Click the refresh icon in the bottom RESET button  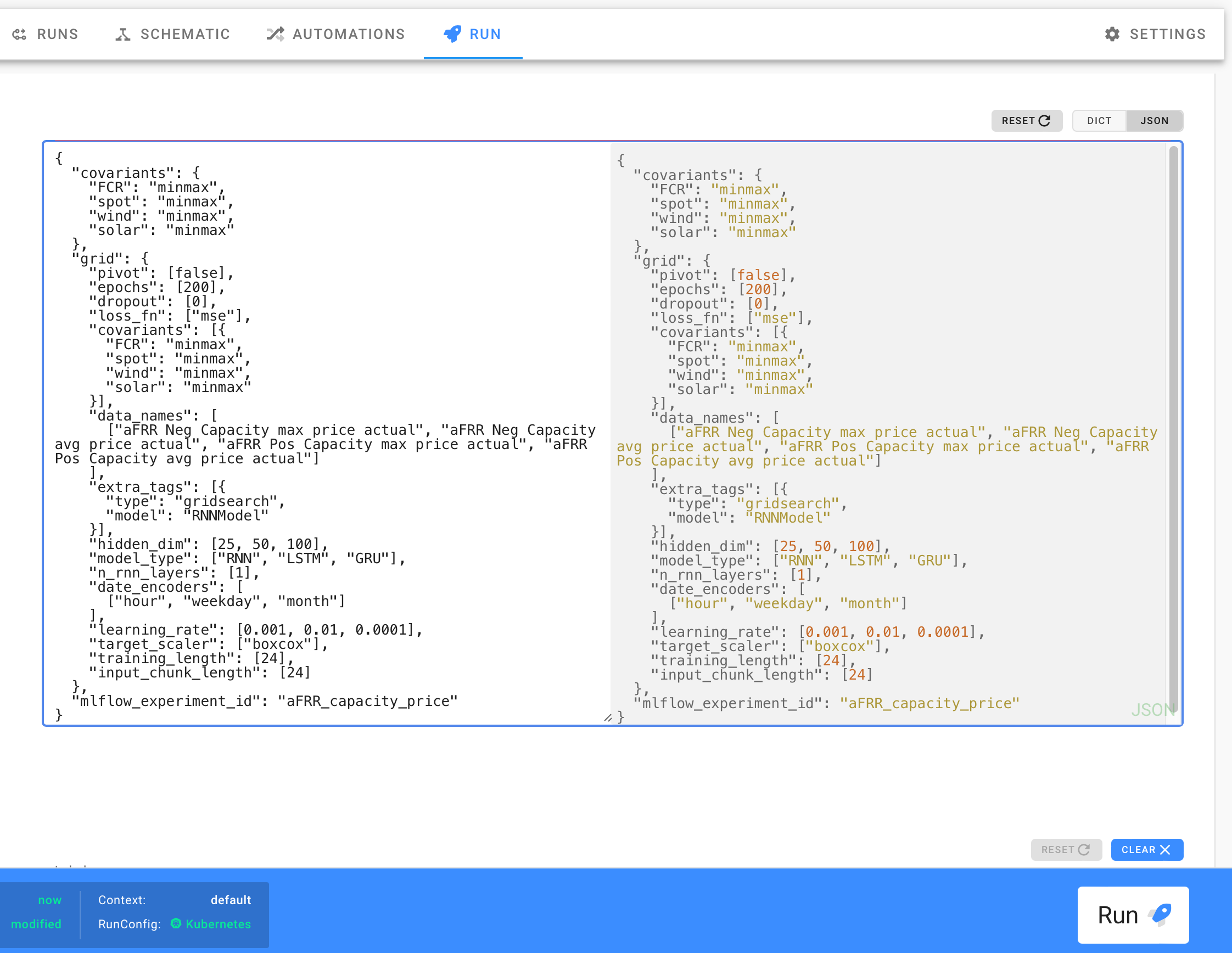tap(1084, 850)
